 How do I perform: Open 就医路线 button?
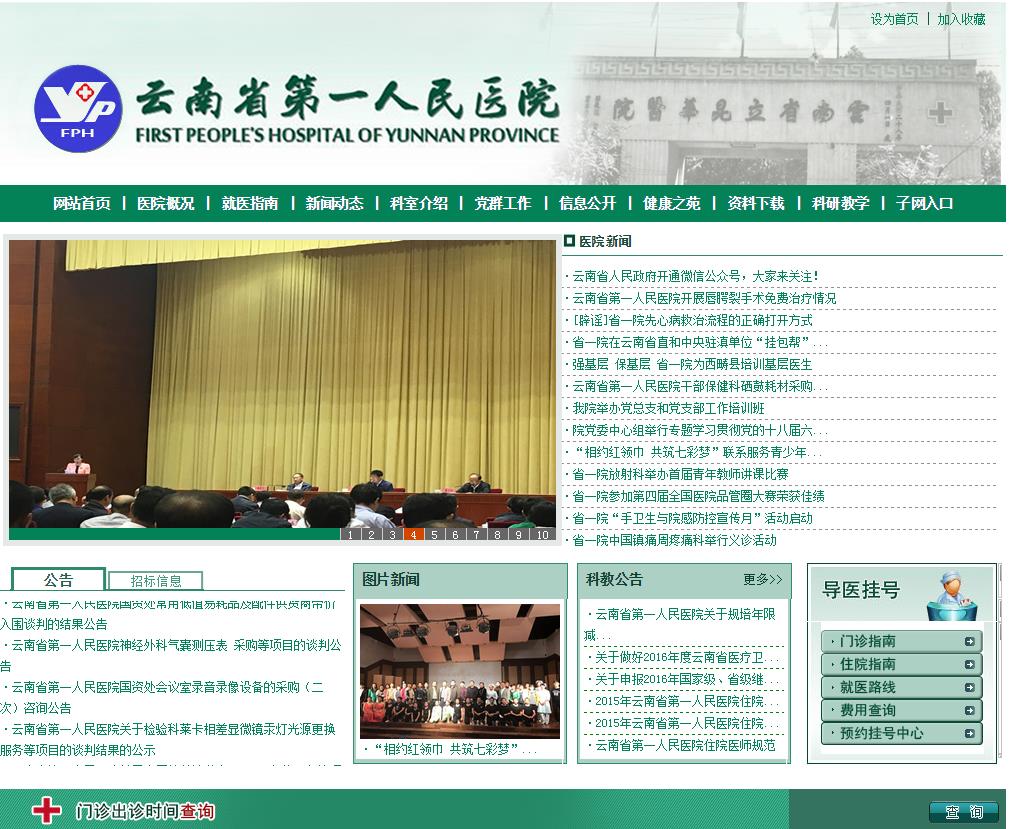click(x=902, y=687)
